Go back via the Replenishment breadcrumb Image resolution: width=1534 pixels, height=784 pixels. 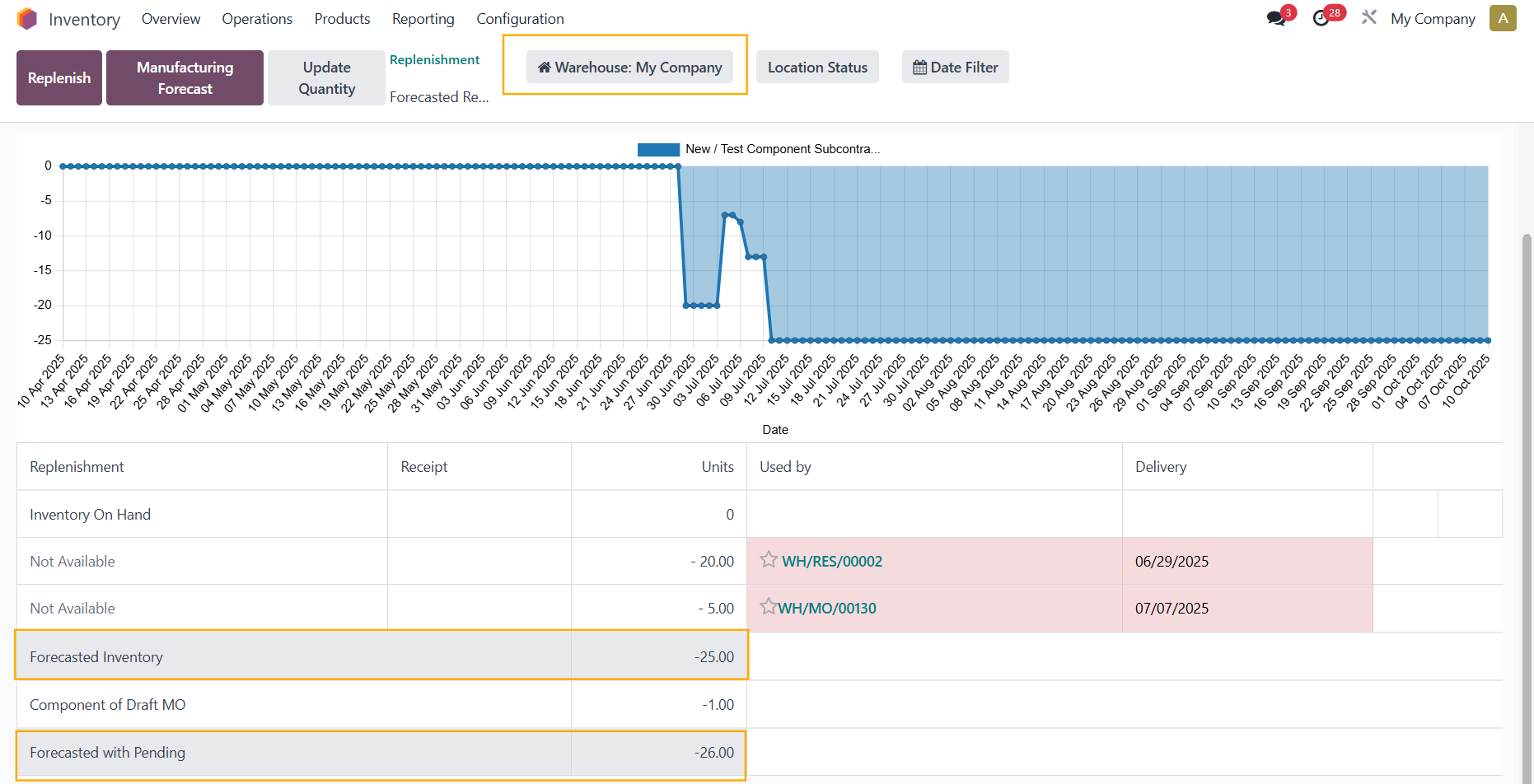[x=434, y=60]
